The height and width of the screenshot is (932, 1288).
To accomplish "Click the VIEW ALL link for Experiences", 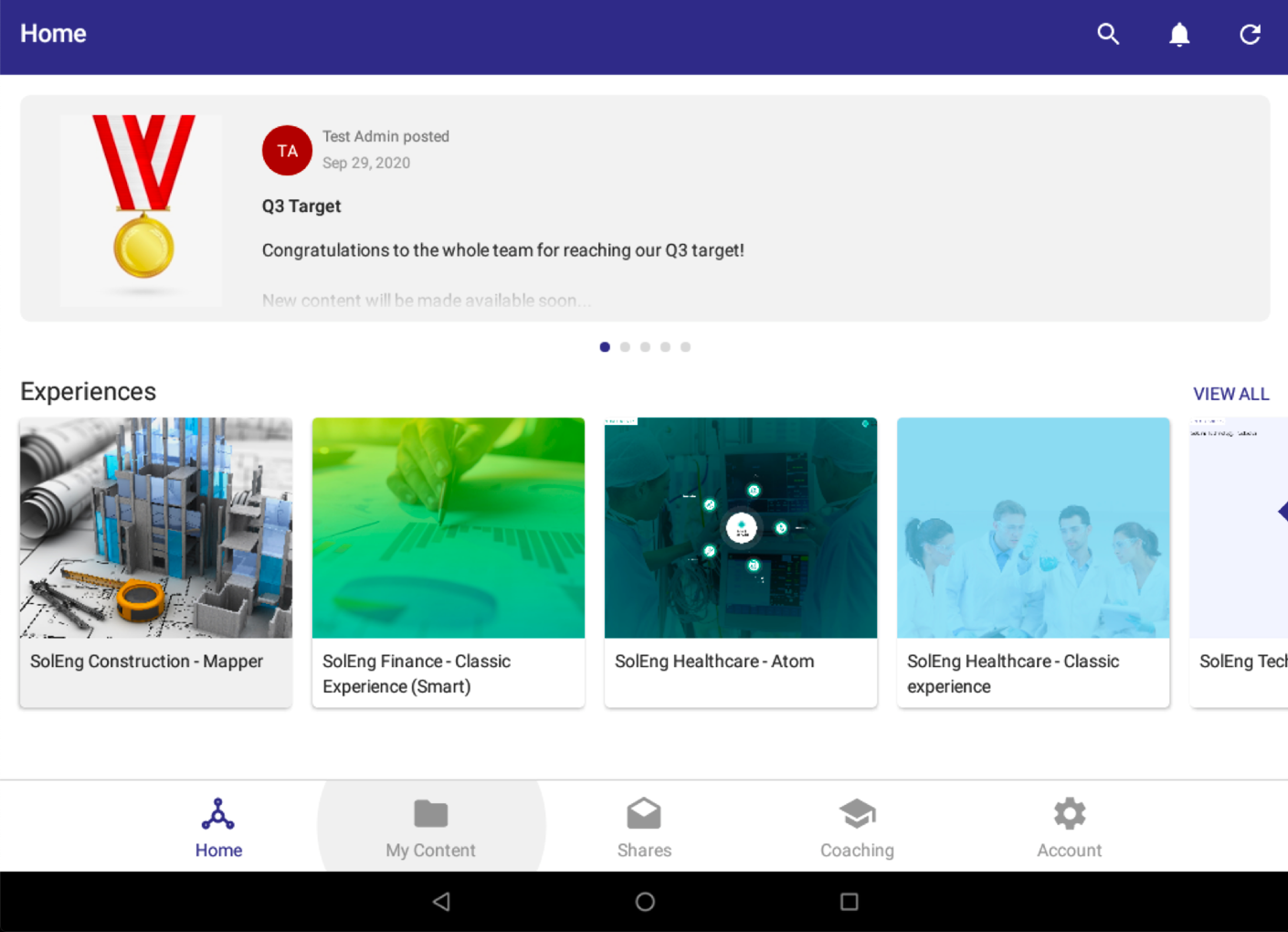I will [x=1230, y=394].
